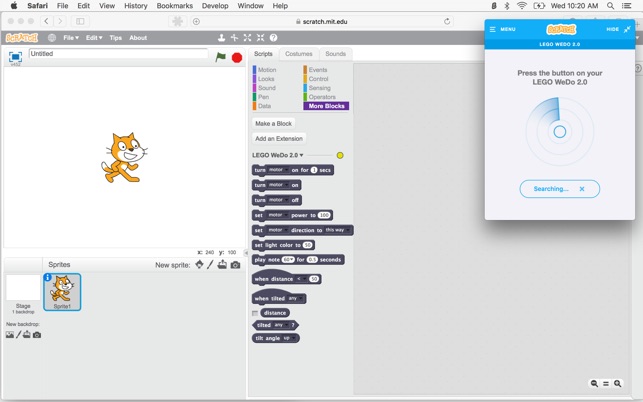Upload backdrop from file icon
643x402 pixels.
pyautogui.click(x=27, y=334)
